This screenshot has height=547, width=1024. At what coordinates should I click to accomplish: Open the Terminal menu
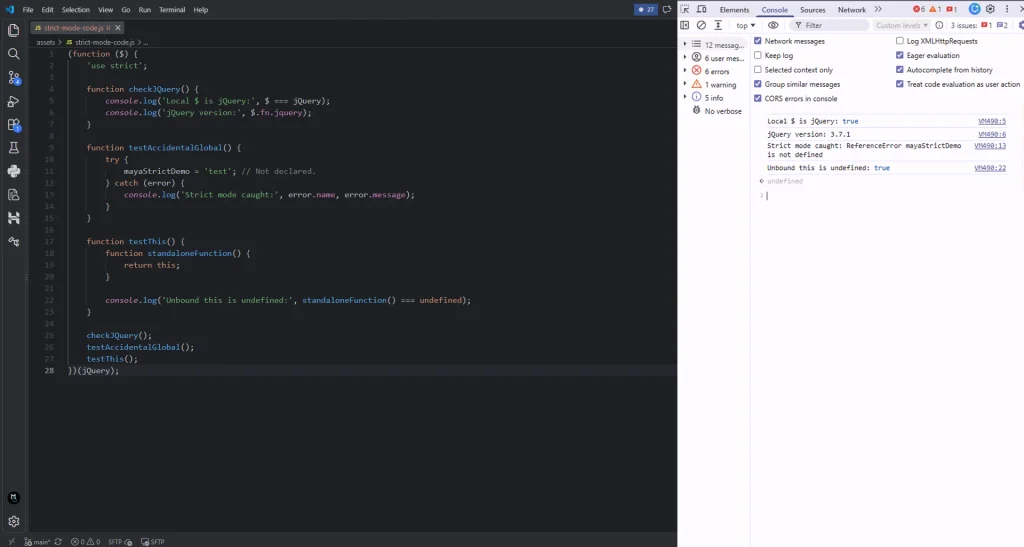(172, 10)
